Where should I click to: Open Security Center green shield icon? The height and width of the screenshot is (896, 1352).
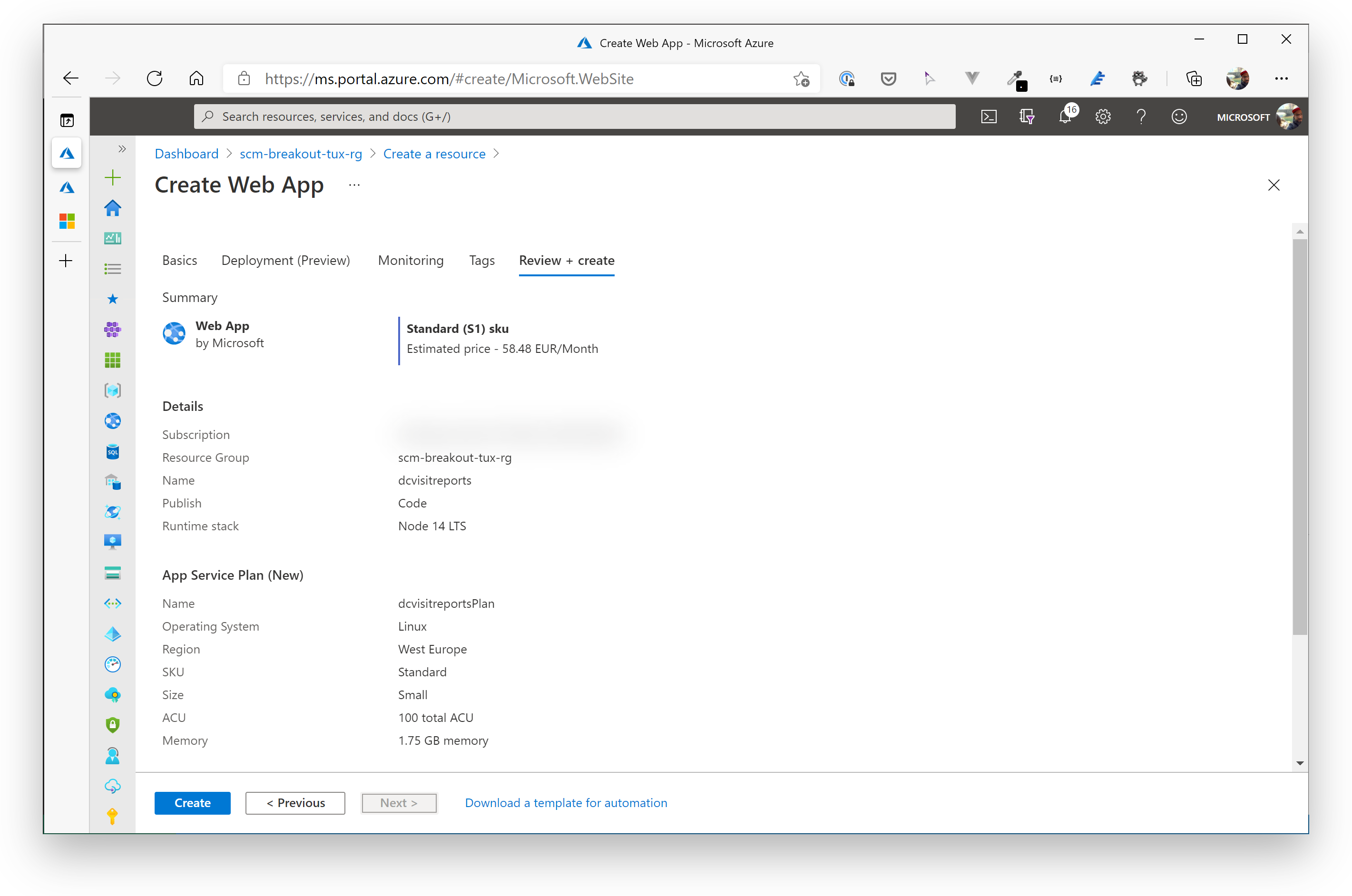113,725
